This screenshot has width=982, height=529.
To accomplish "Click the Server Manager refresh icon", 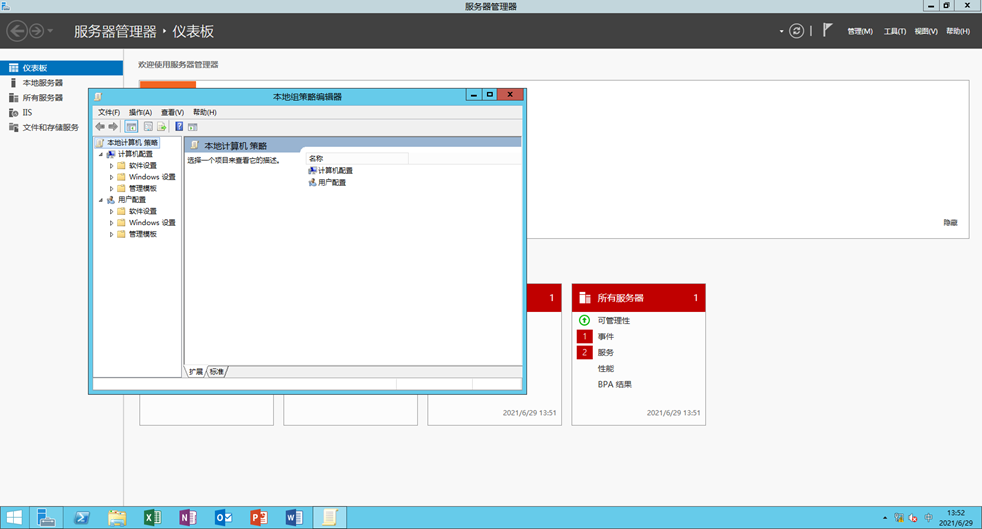I will coord(796,31).
